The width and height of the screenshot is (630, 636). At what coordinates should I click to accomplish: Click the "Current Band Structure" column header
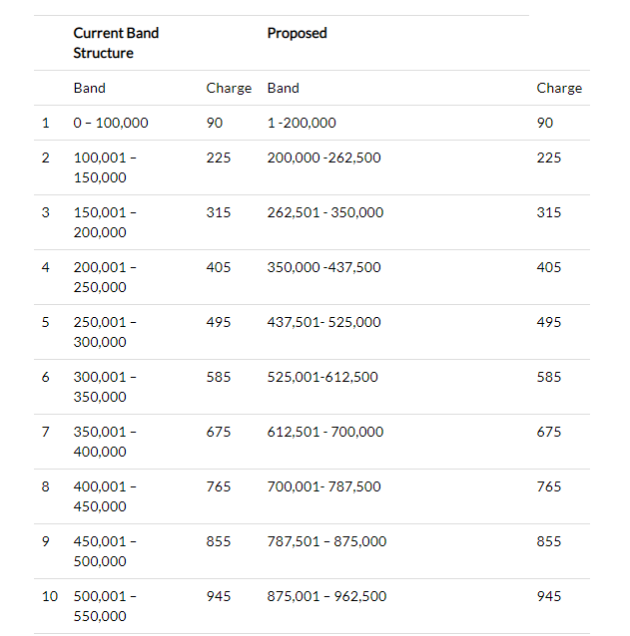[x=116, y=43]
